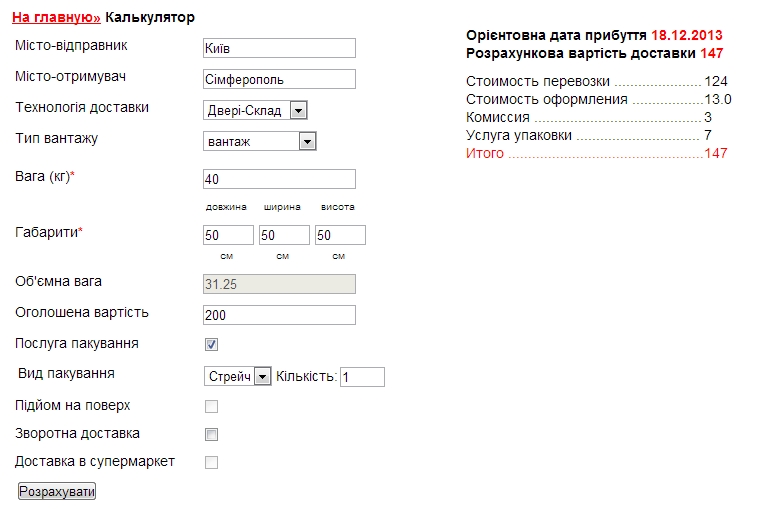The image size is (764, 509).
Task: Uncheck the Послуга пакування checkbox
Action: [211, 345]
